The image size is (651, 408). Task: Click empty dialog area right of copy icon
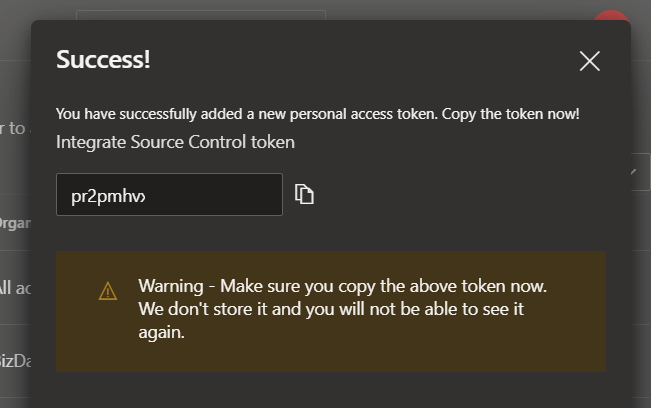(457, 195)
